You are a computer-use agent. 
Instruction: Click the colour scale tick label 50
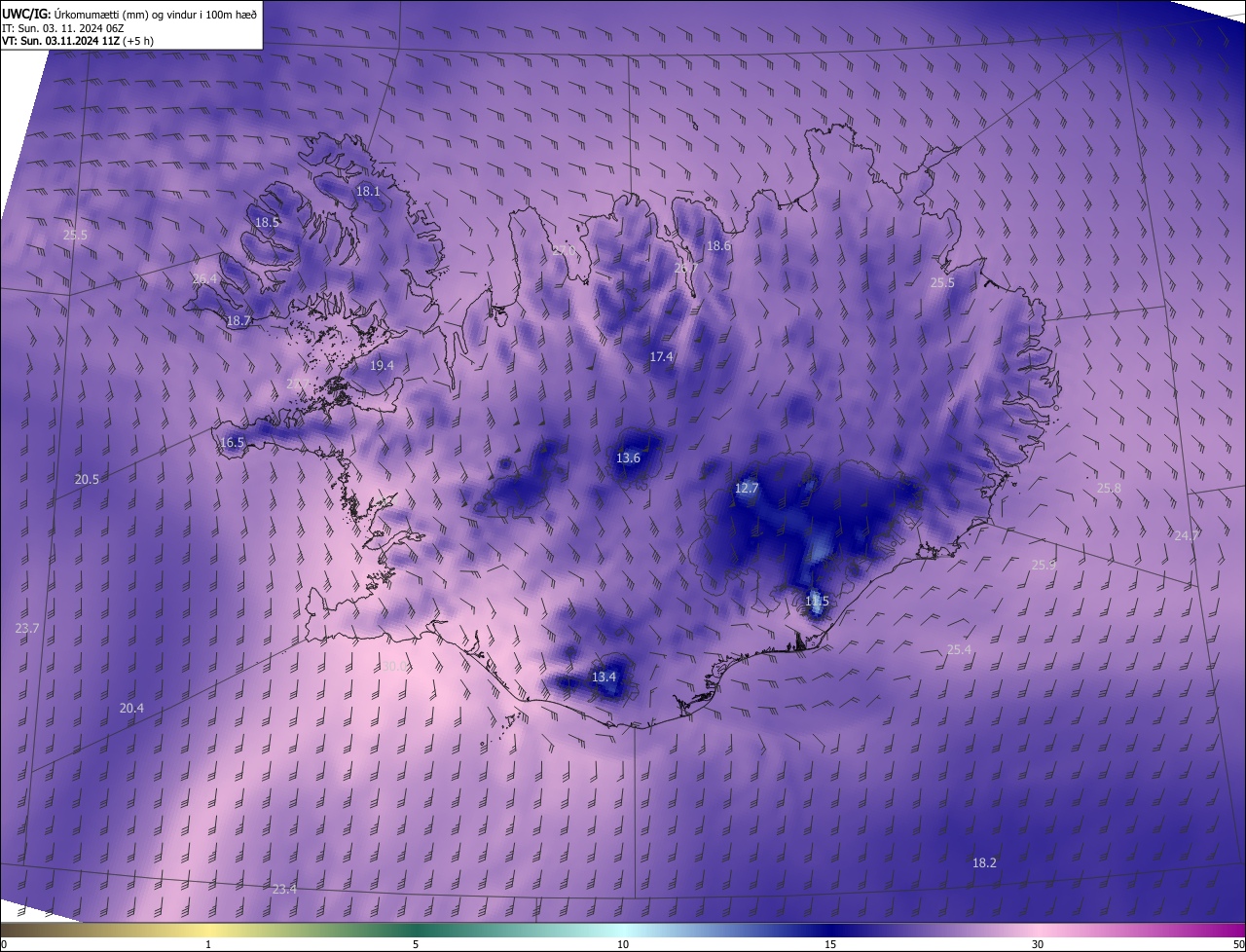(1238, 944)
